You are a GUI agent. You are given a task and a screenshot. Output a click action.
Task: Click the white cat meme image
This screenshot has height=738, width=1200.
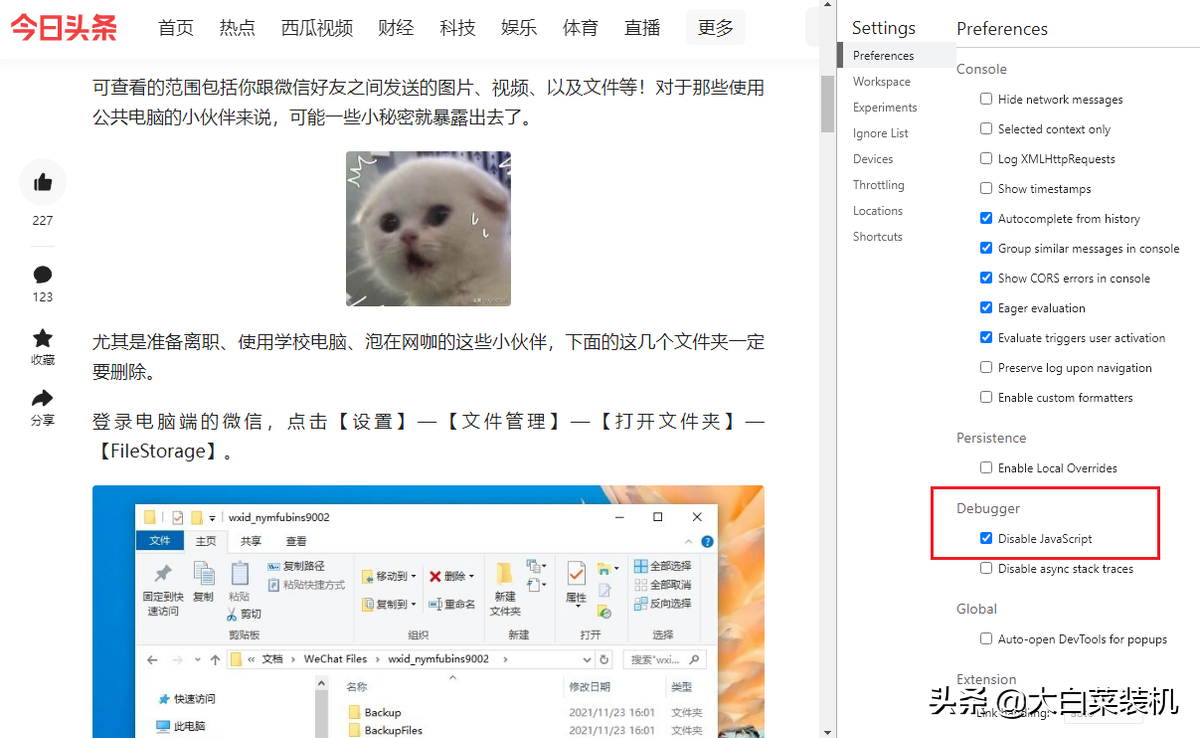[428, 229]
